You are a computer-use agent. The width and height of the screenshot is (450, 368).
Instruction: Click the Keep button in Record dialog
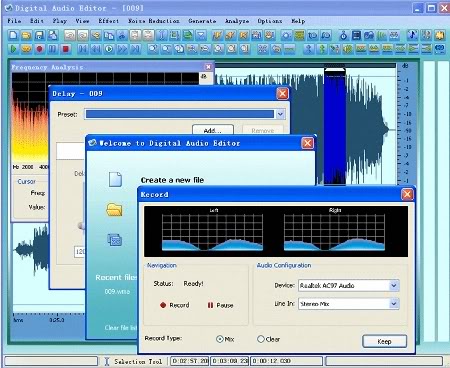click(x=384, y=341)
